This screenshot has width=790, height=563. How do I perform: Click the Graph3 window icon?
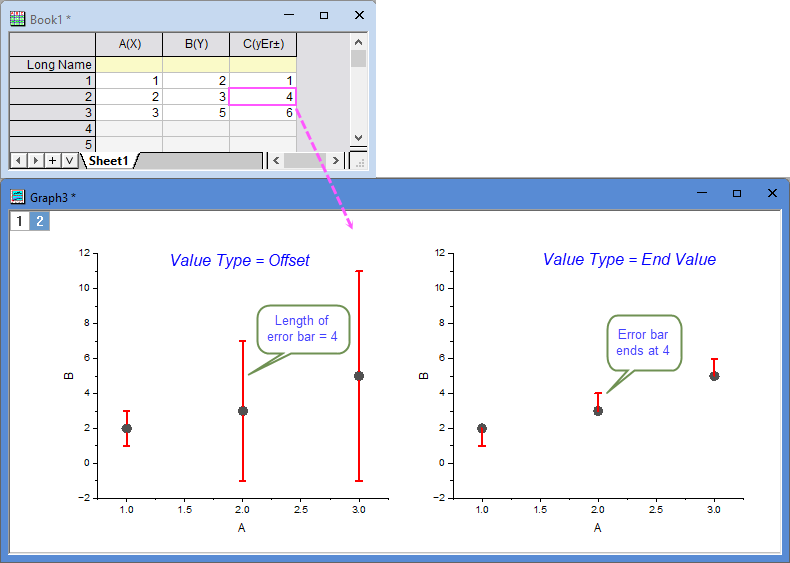pos(17,196)
